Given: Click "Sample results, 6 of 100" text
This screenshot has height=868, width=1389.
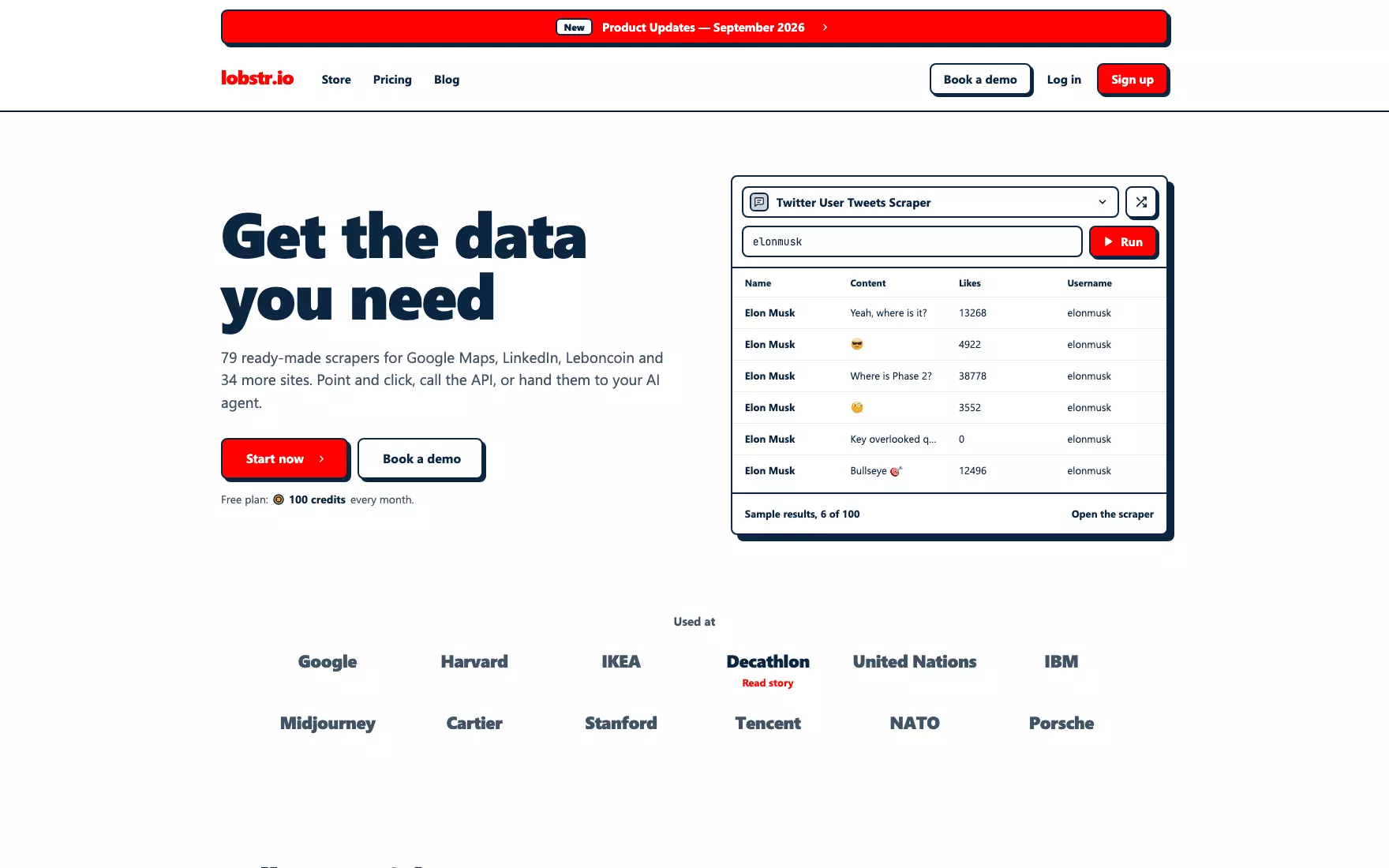Looking at the screenshot, I should 802,514.
